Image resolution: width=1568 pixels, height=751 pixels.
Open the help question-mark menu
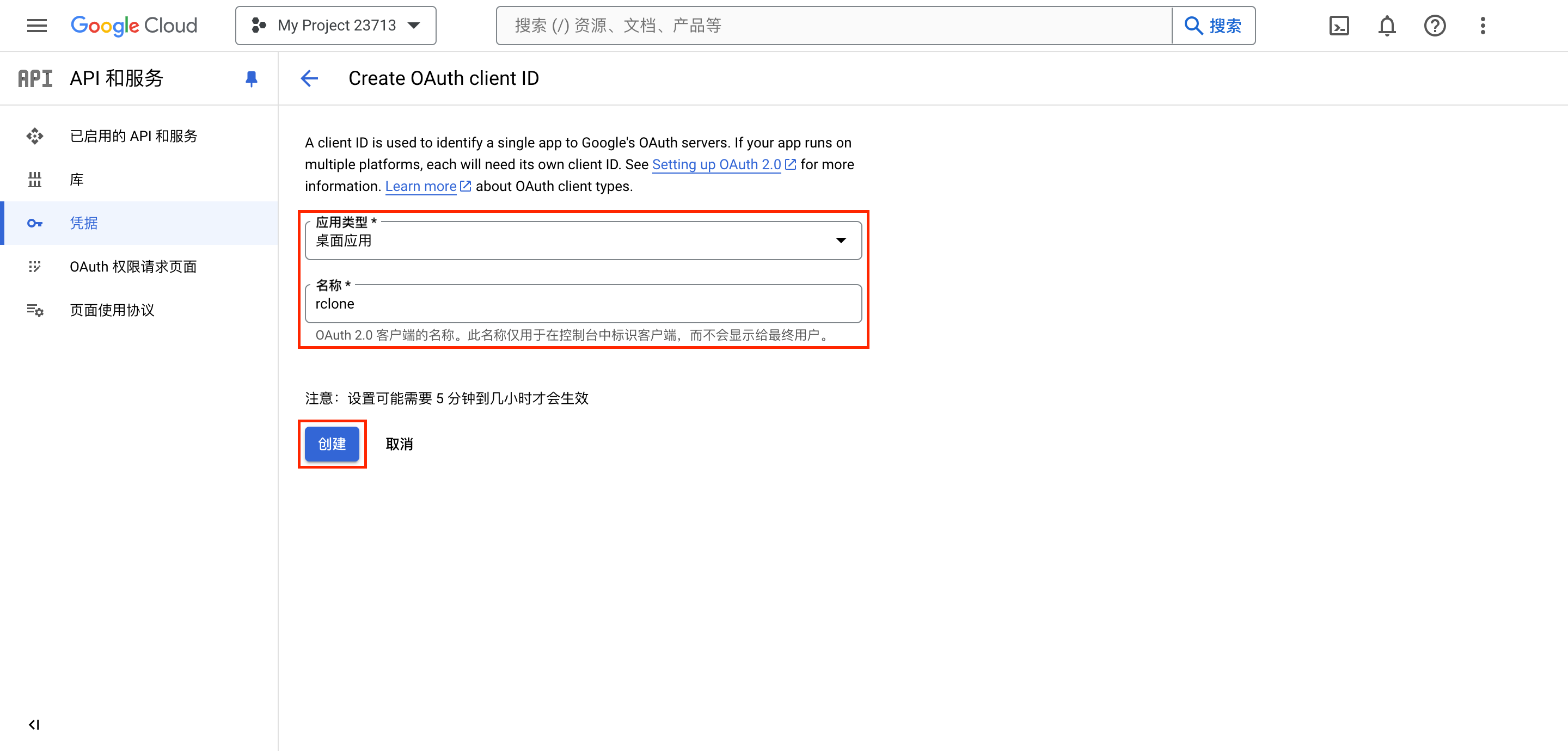1435,26
